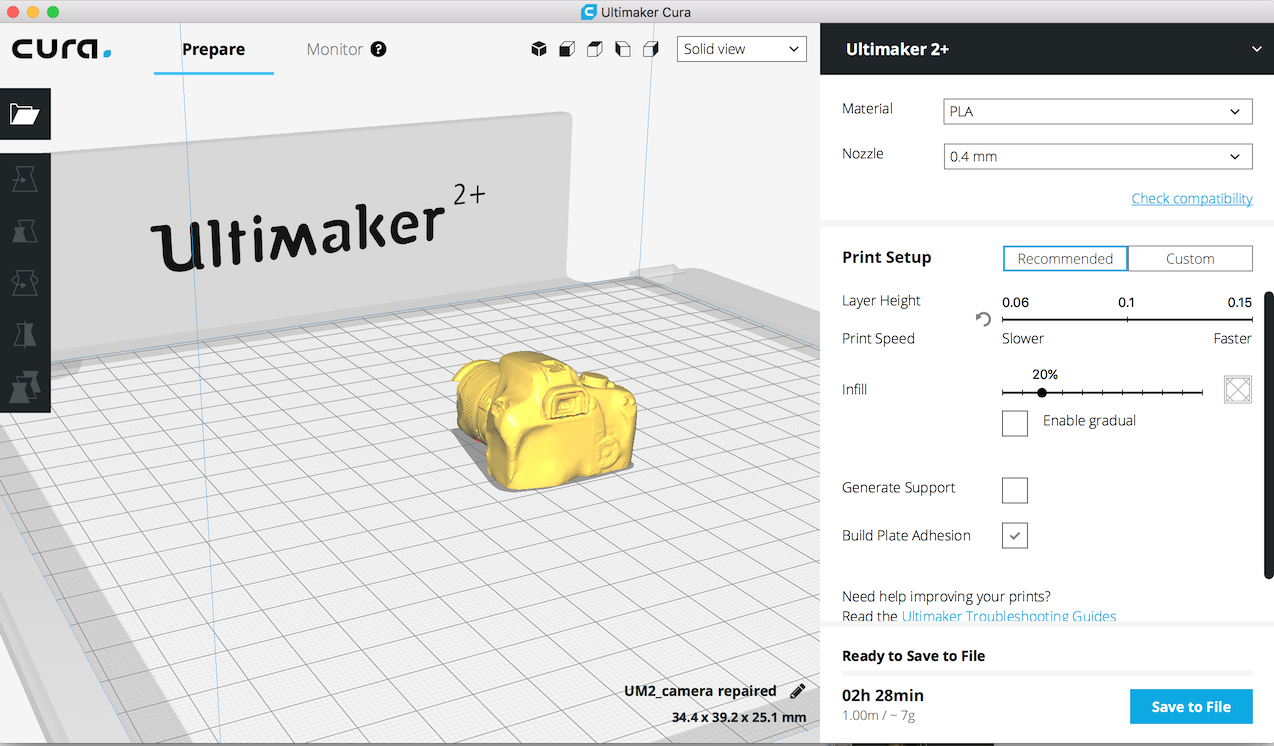Click the Infill slider handle at 20%
Image resolution: width=1274 pixels, height=746 pixels.
coord(1042,393)
